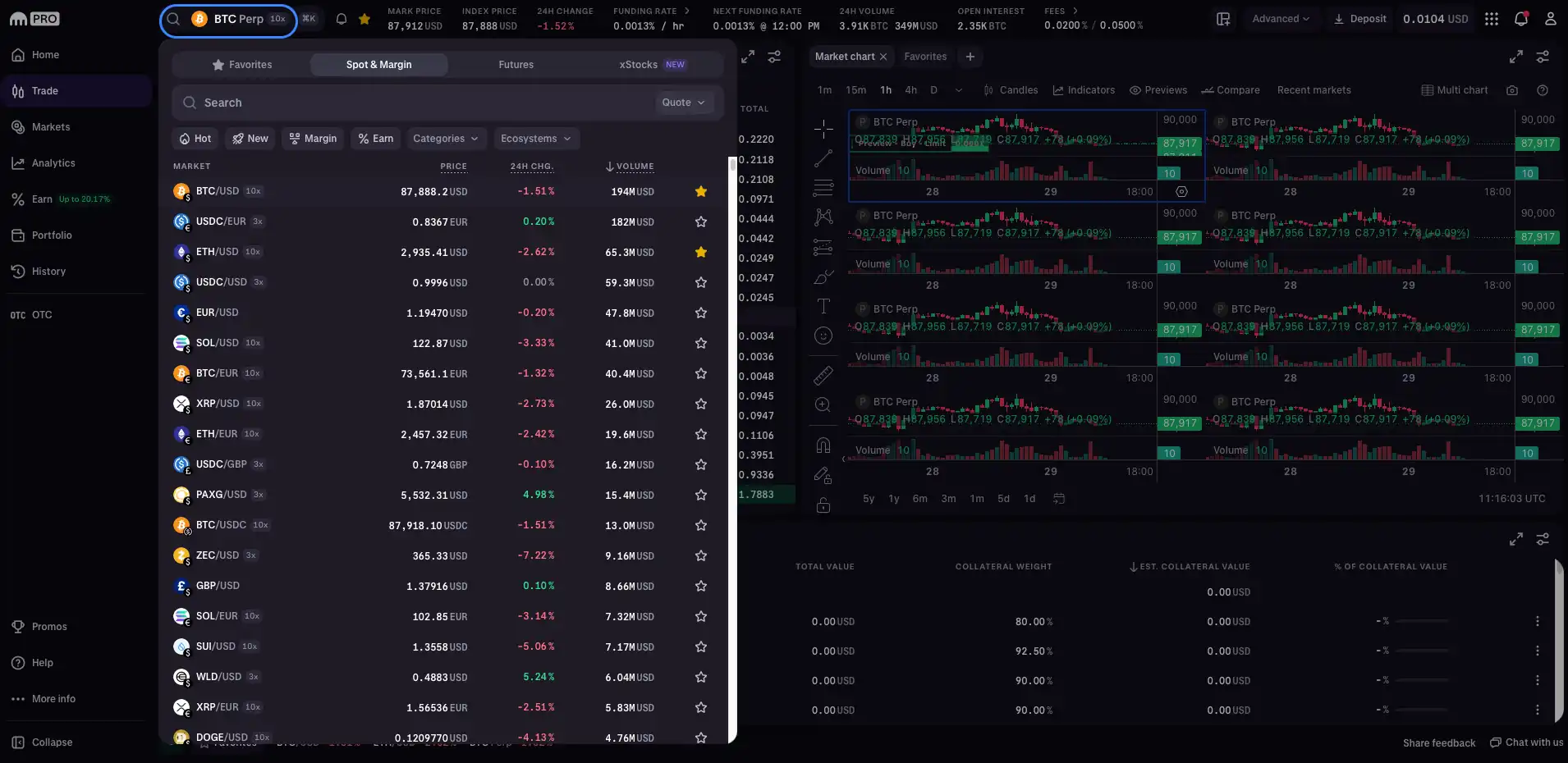Select the text annotation tool
The width and height of the screenshot is (1568, 763).
pos(824,306)
